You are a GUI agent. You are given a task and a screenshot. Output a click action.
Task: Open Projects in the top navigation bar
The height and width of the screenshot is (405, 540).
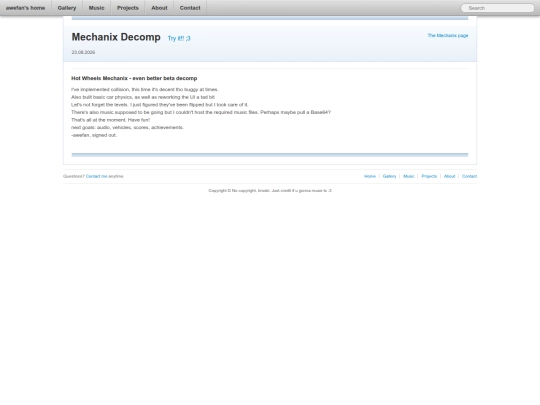[x=128, y=8]
